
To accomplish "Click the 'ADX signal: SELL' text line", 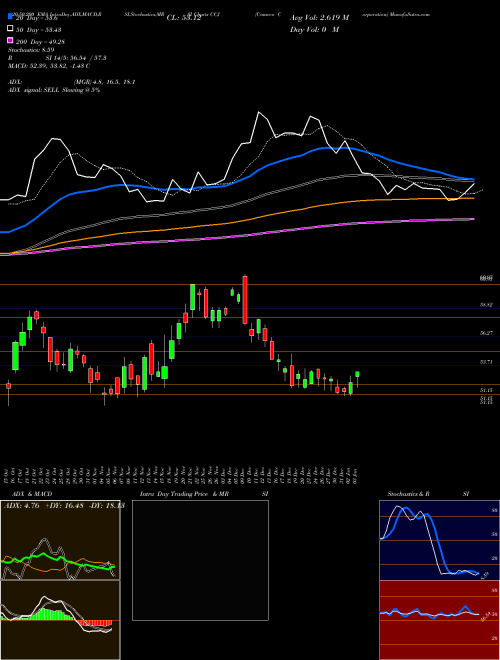I will (54, 90).
